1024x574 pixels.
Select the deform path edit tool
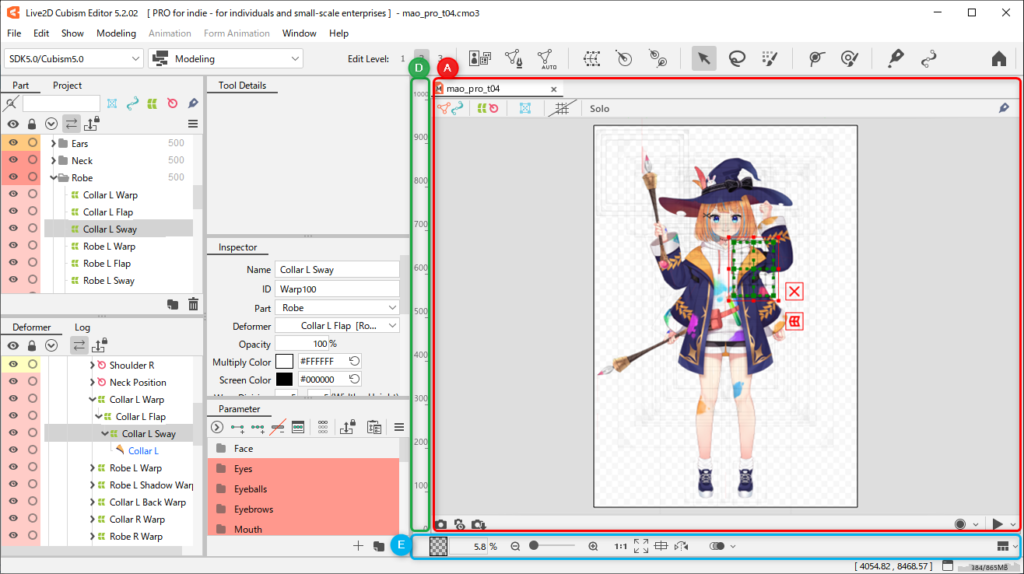(x=816, y=59)
